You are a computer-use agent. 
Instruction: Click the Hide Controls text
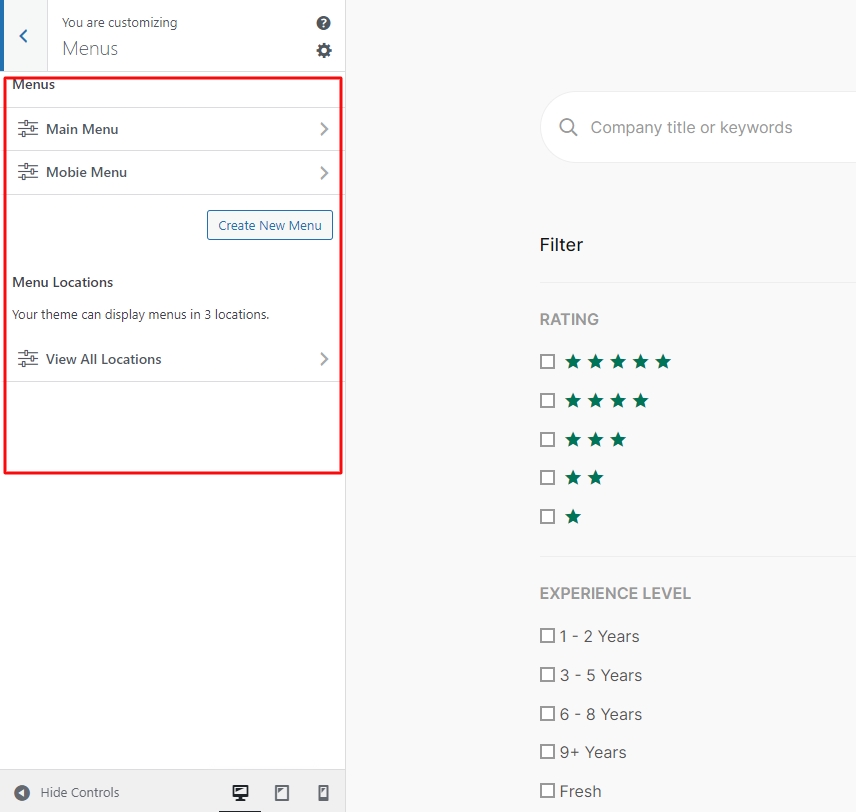pyautogui.click(x=80, y=793)
